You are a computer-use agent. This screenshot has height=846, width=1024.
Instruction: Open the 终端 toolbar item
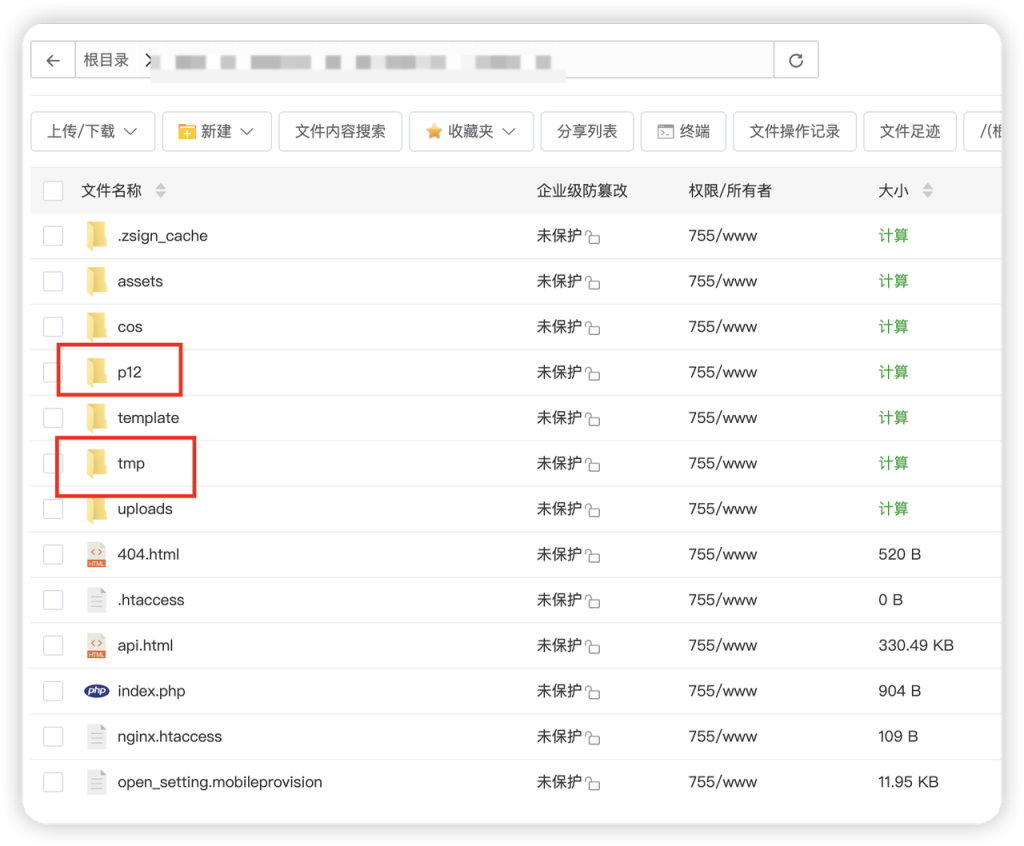tap(683, 131)
